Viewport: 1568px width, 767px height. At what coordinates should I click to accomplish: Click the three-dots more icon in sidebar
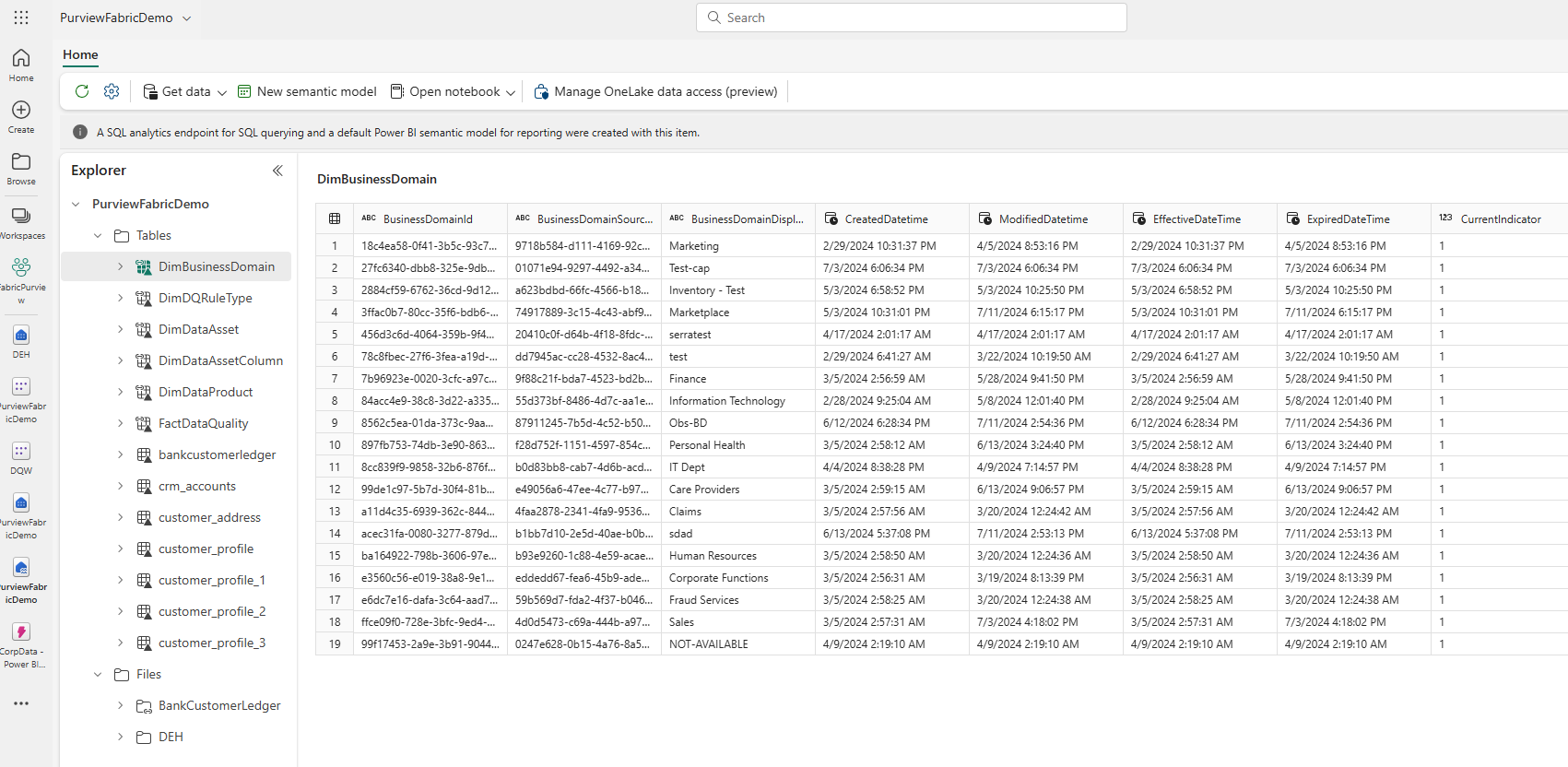(x=21, y=703)
